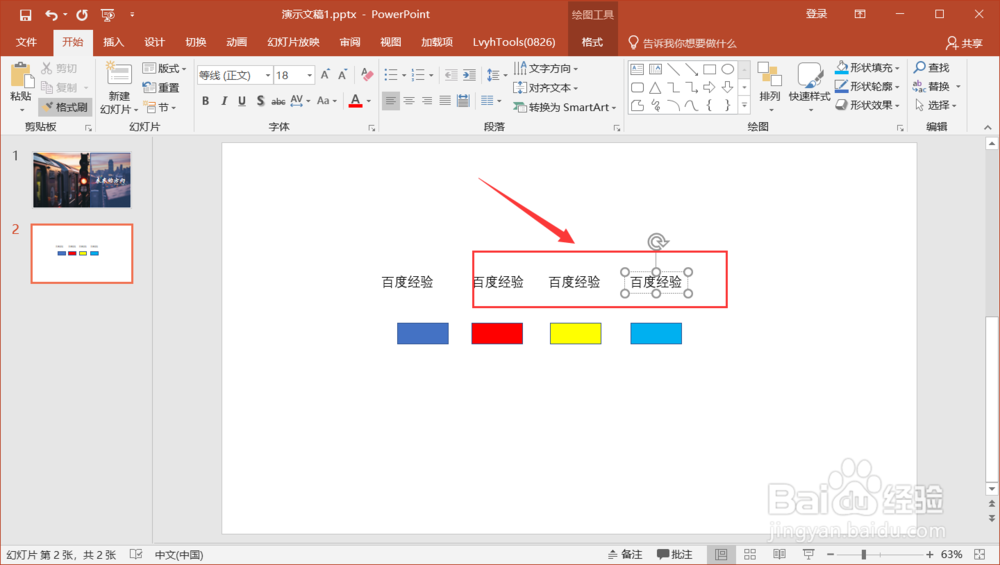Click the Paste clipboard icon

tap(21, 75)
